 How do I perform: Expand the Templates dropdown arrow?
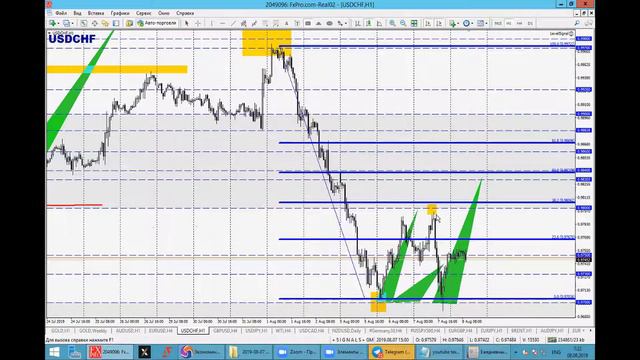(487, 23)
